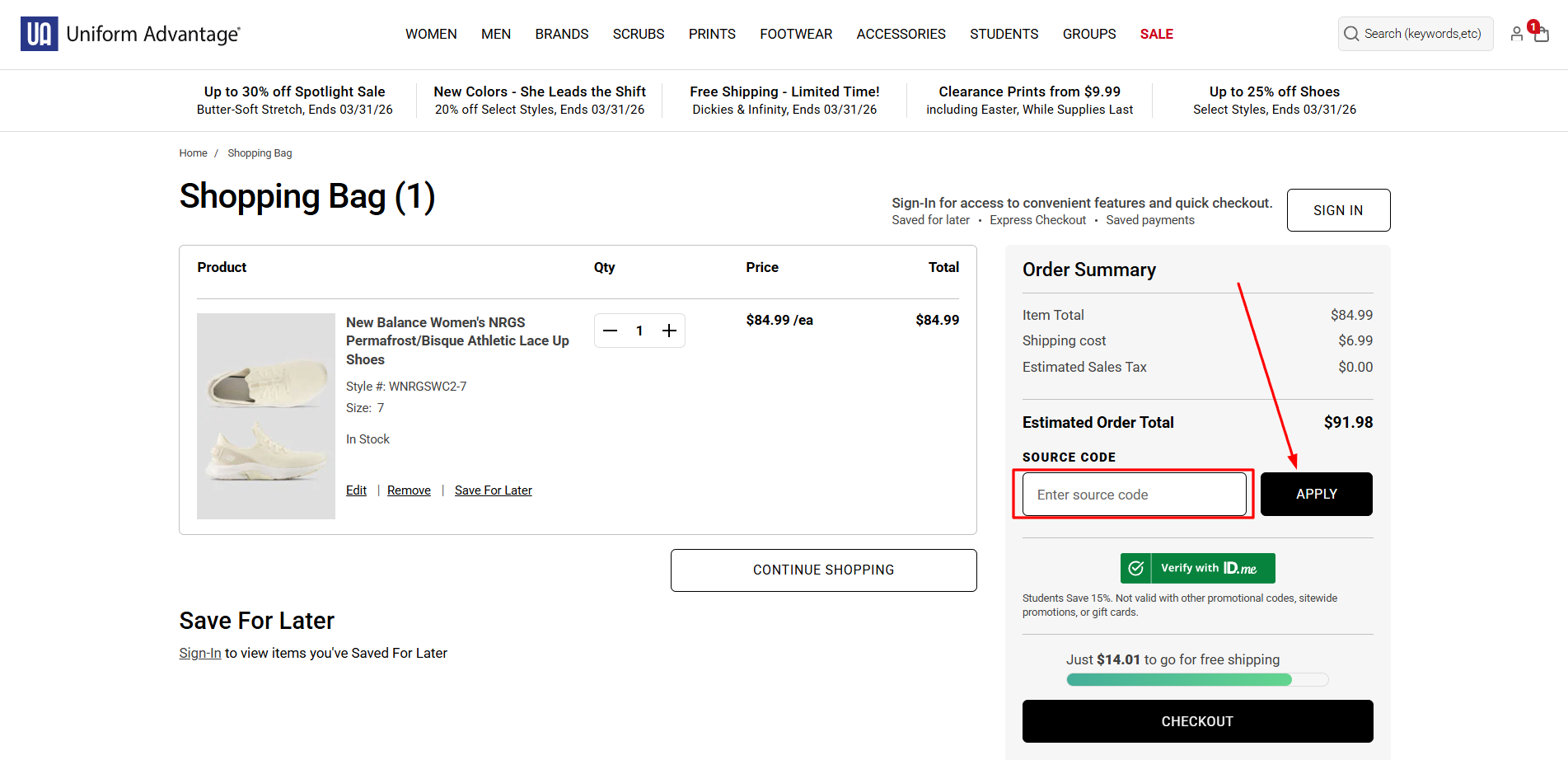Open the SALE menu
This screenshot has height=760, width=1568.
(1157, 34)
